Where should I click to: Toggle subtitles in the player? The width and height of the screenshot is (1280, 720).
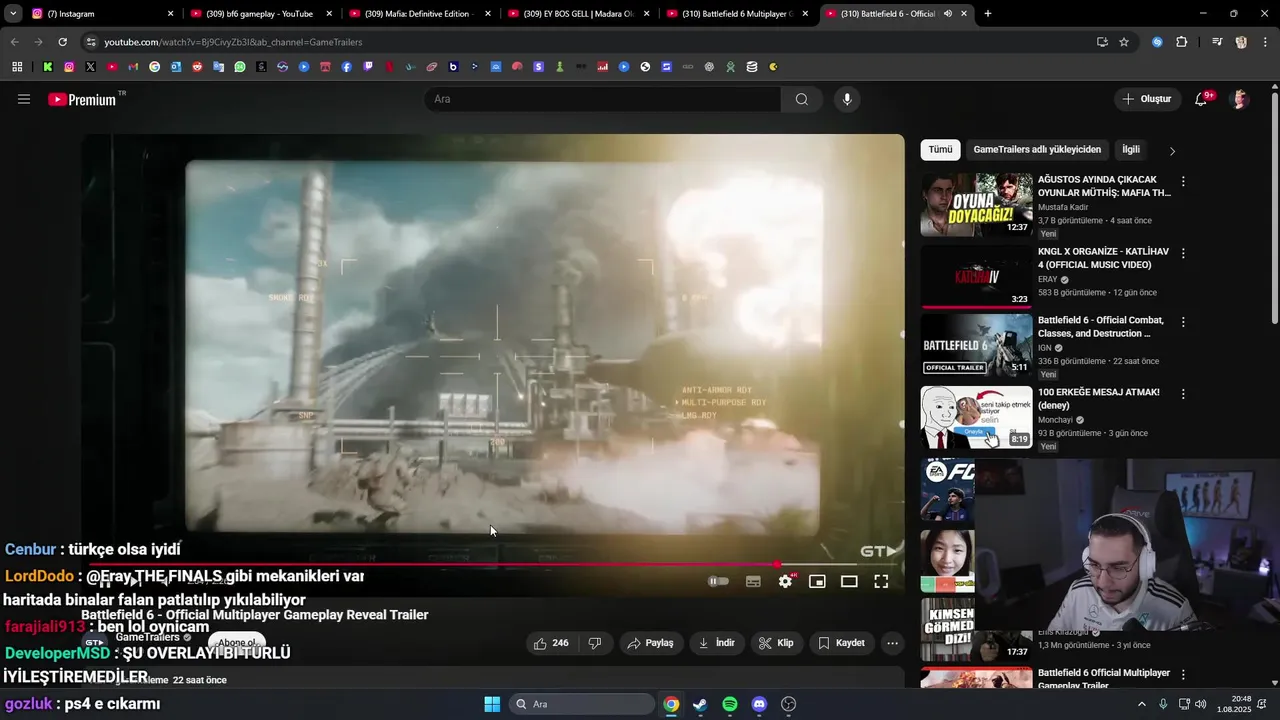[x=753, y=581]
